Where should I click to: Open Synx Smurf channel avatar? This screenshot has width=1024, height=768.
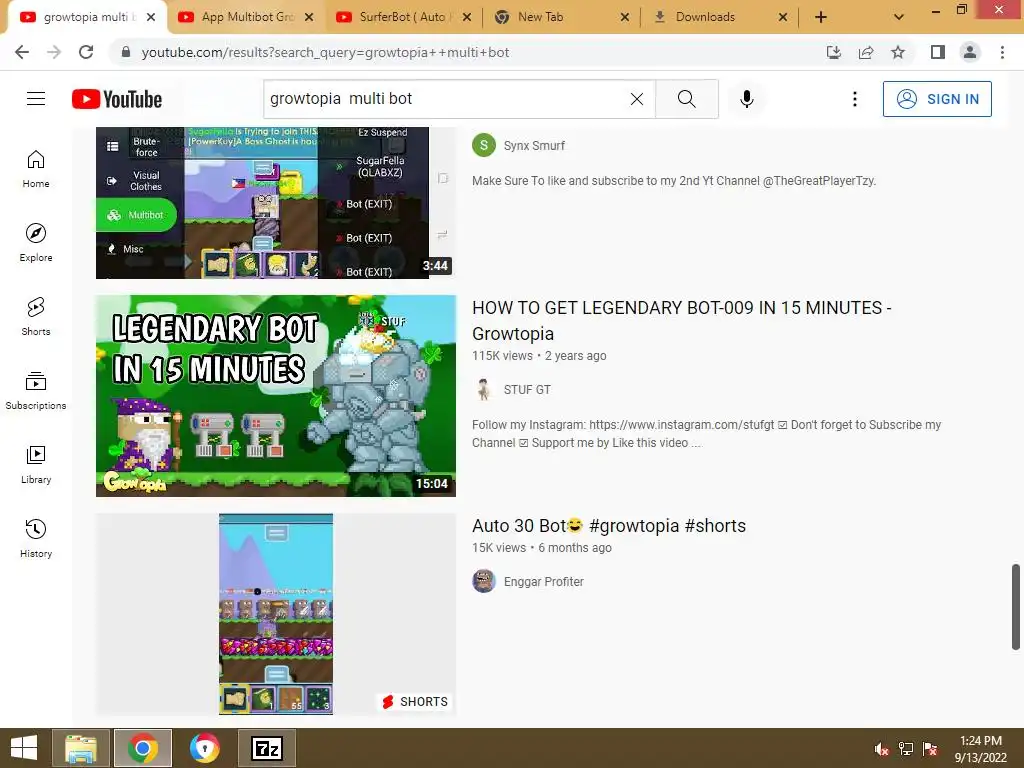click(x=484, y=145)
